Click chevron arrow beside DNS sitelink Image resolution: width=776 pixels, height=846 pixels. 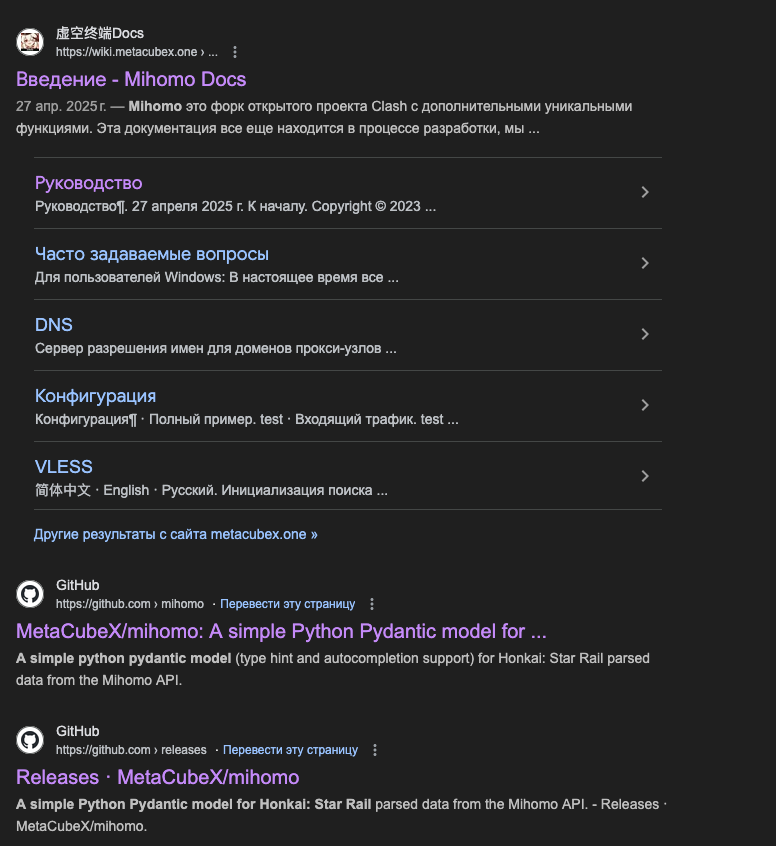pyautogui.click(x=645, y=334)
